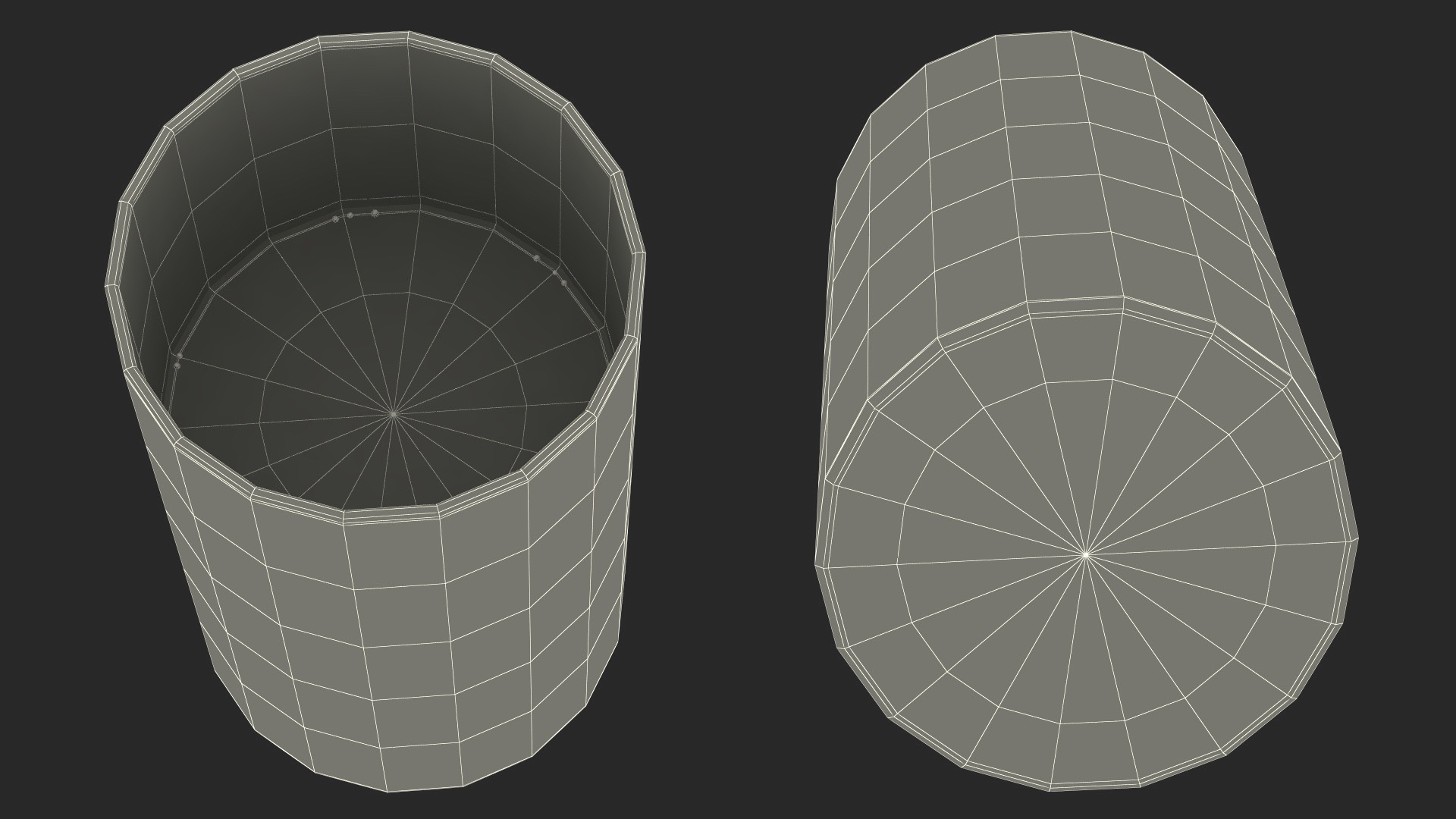Click lower dot of left-side pair inside left cylinder
This screenshot has width=1456, height=819.
point(177,366)
